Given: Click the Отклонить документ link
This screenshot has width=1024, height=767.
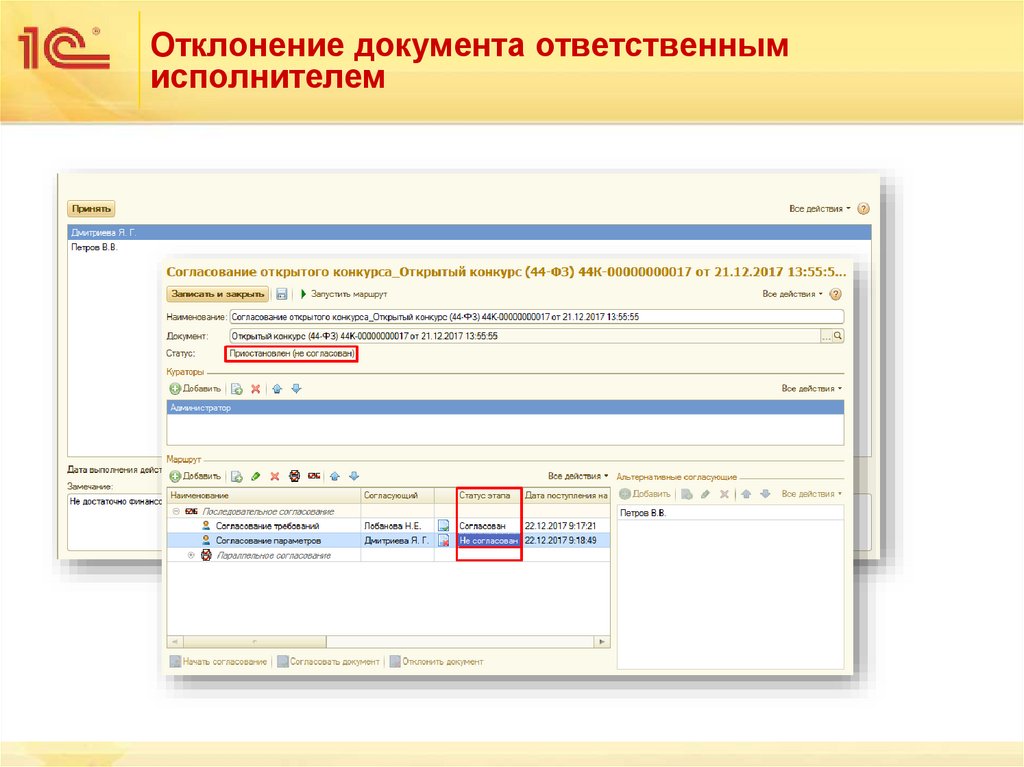Looking at the screenshot, I should pos(443,661).
